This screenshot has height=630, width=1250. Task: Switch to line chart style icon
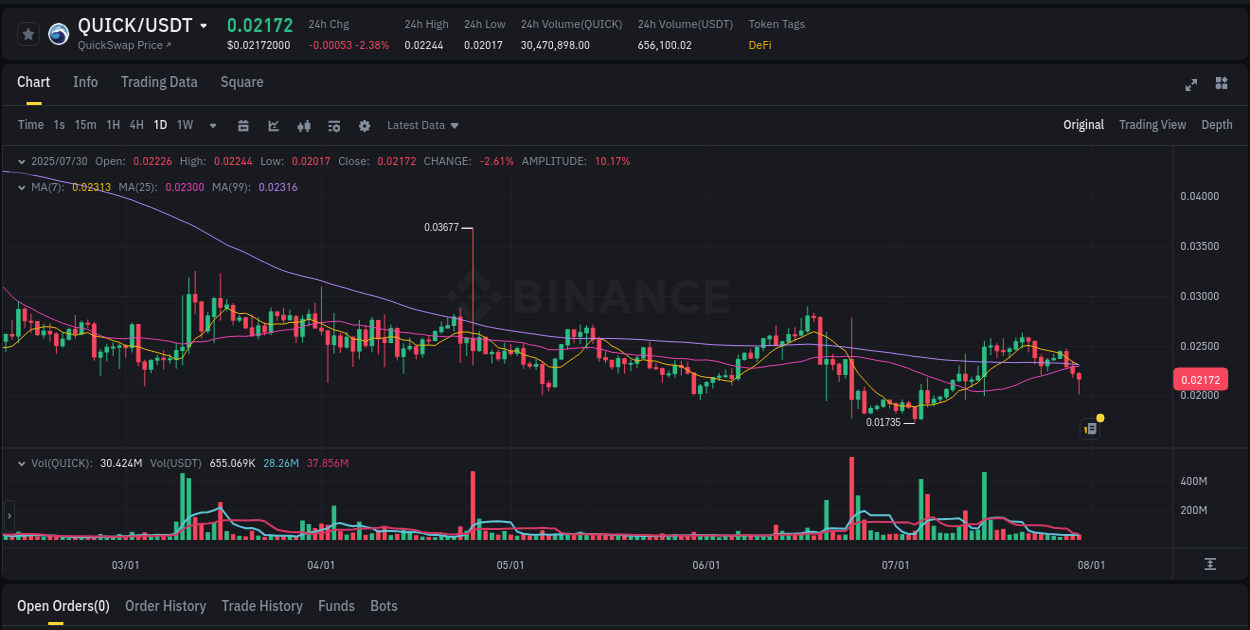click(274, 125)
